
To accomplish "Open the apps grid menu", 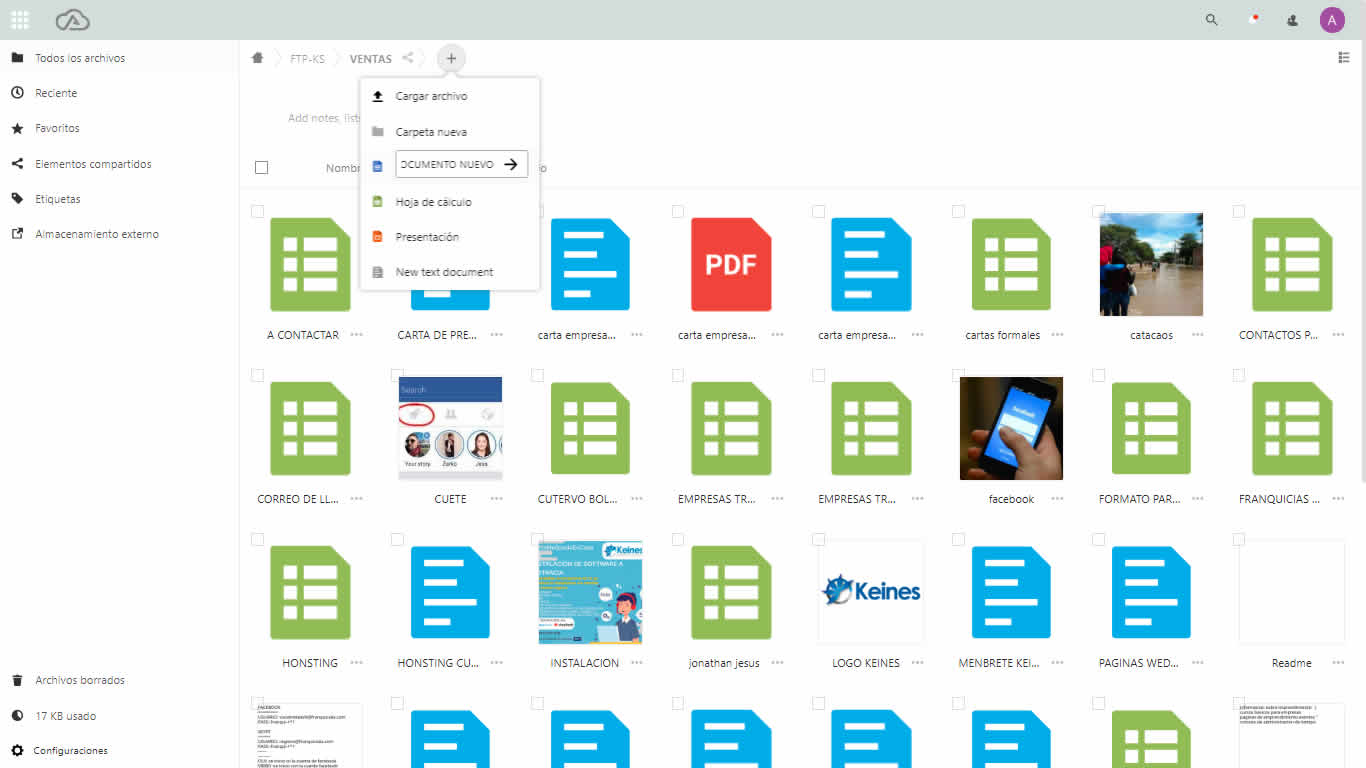I will [x=20, y=19].
